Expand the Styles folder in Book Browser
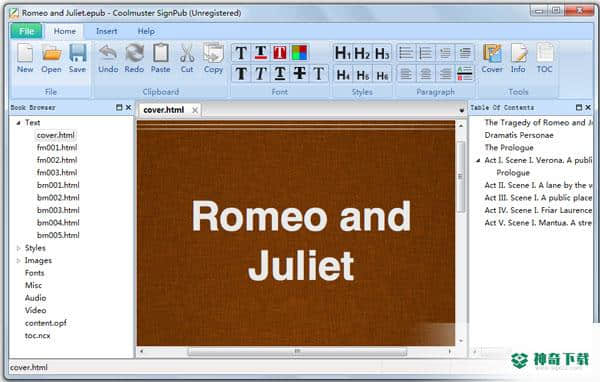 click(x=18, y=248)
